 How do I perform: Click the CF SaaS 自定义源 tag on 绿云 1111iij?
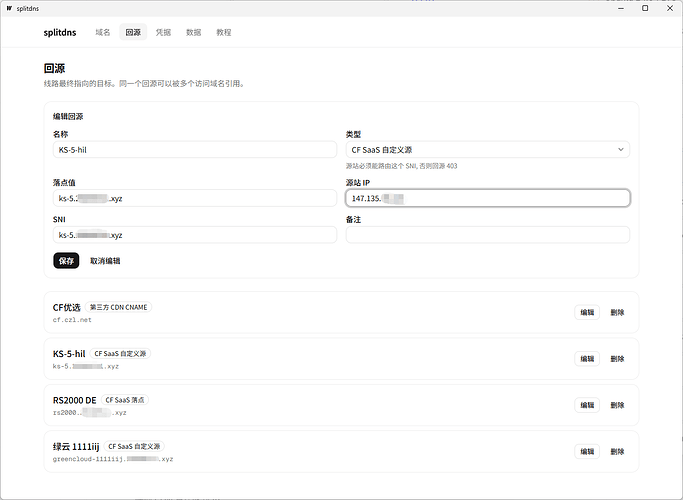coord(134,446)
